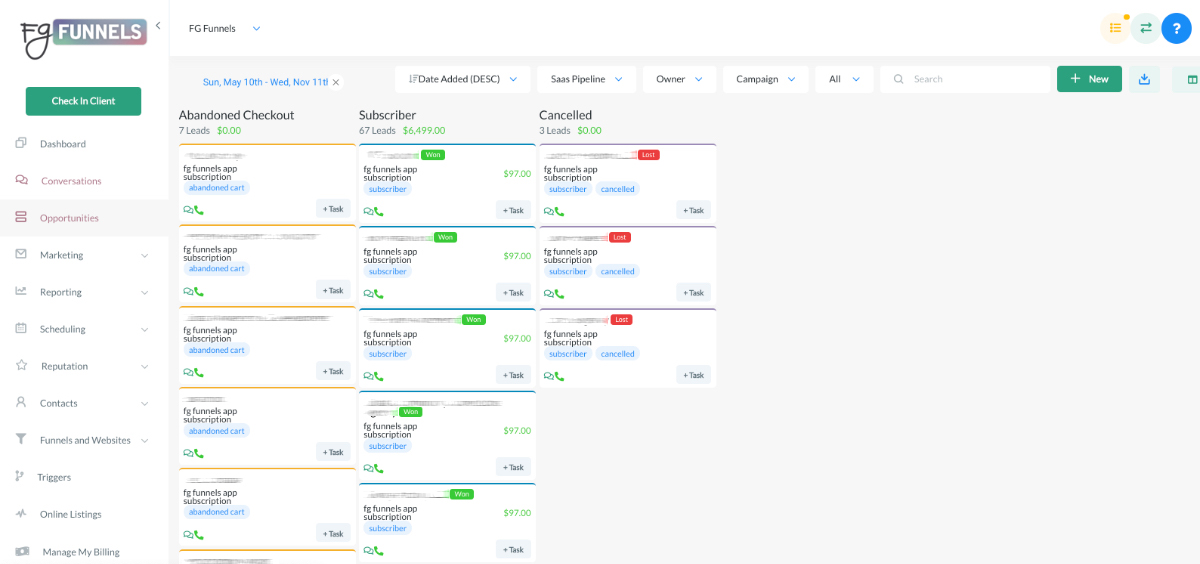Select the Opportunities icon in sidebar
This screenshot has height=564, width=1200.
[x=21, y=217]
